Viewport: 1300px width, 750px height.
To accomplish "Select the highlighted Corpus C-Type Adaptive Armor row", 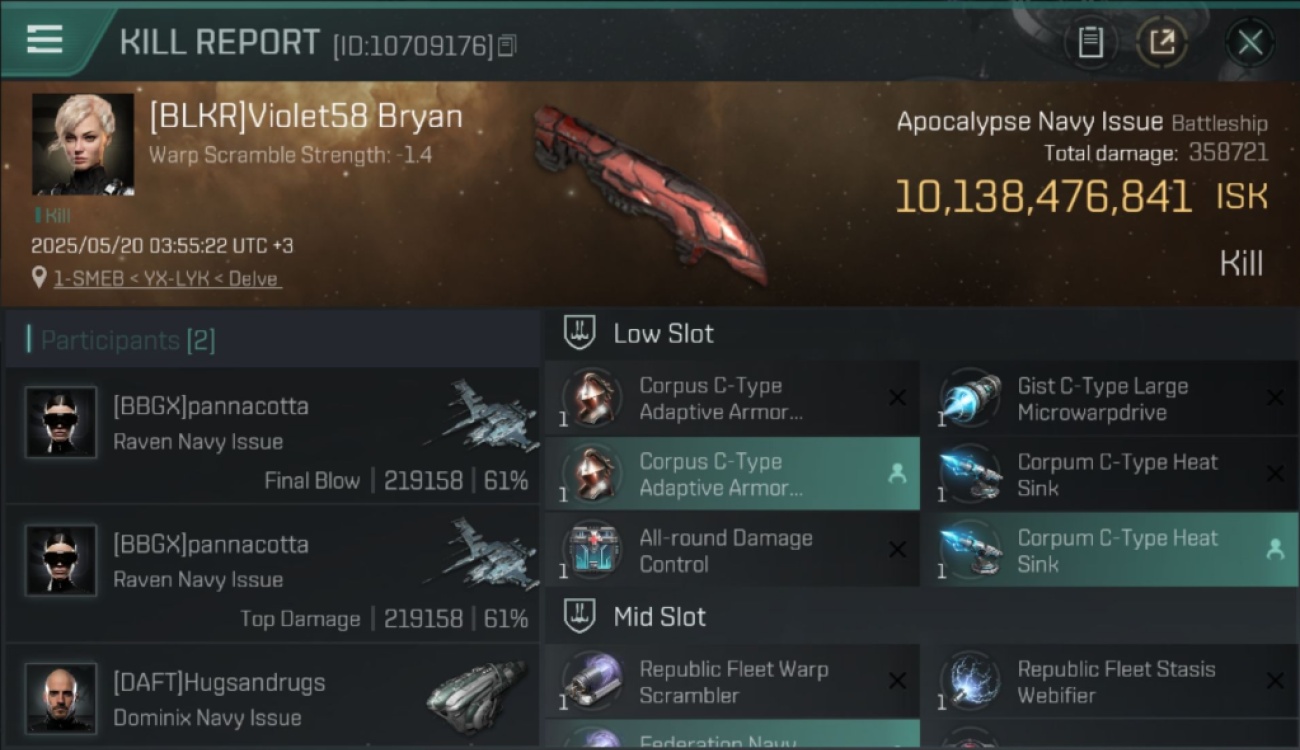I will point(732,474).
